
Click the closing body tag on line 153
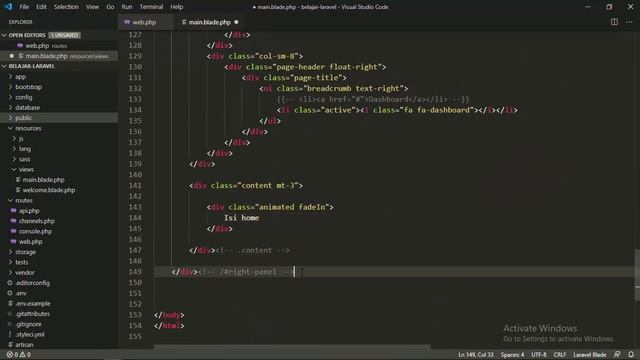[169, 315]
